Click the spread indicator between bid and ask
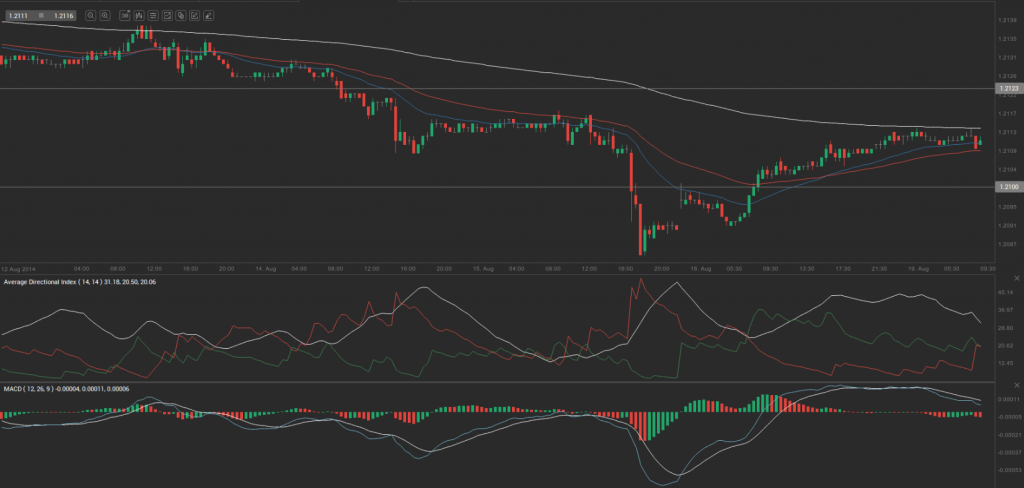Viewport: 1024px width, 488px height. tap(40, 15)
